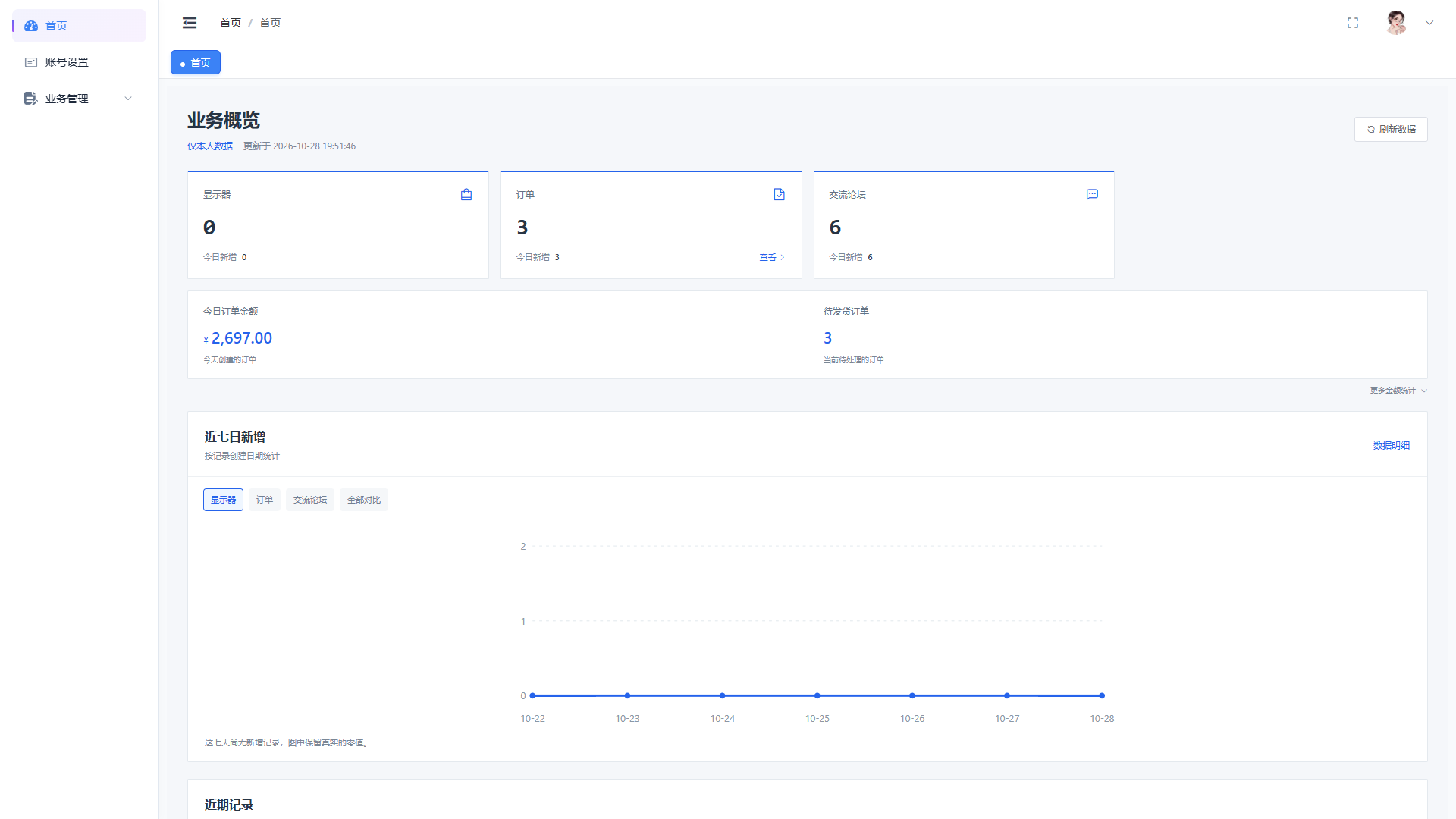Click the 近期记录 heading
Screen dimensions: 1456x819
point(229,805)
